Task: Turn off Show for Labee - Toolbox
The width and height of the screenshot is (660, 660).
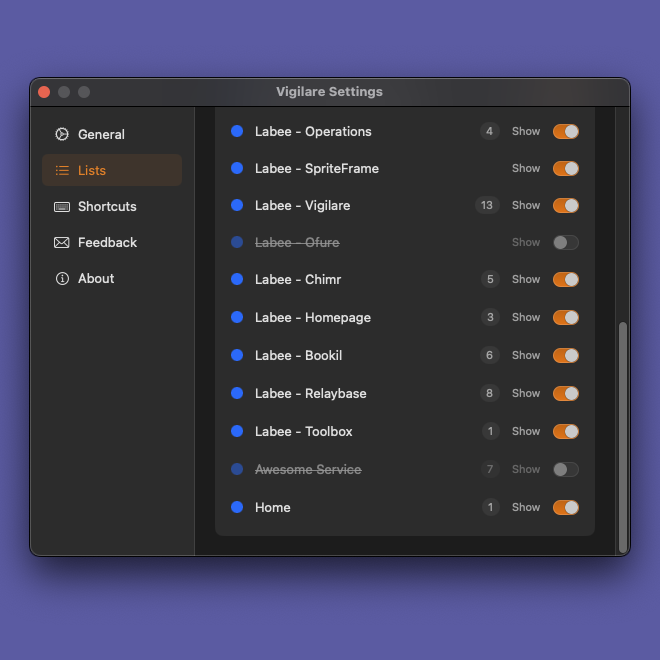Action: click(566, 431)
